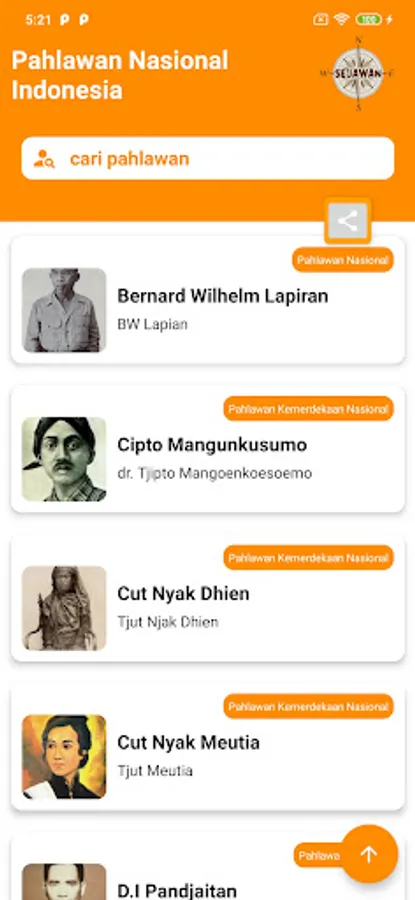Viewport: 415px width, 900px height.
Task: Open Cipto Mangunkusumo portrait thumbnail
Action: tap(64, 459)
